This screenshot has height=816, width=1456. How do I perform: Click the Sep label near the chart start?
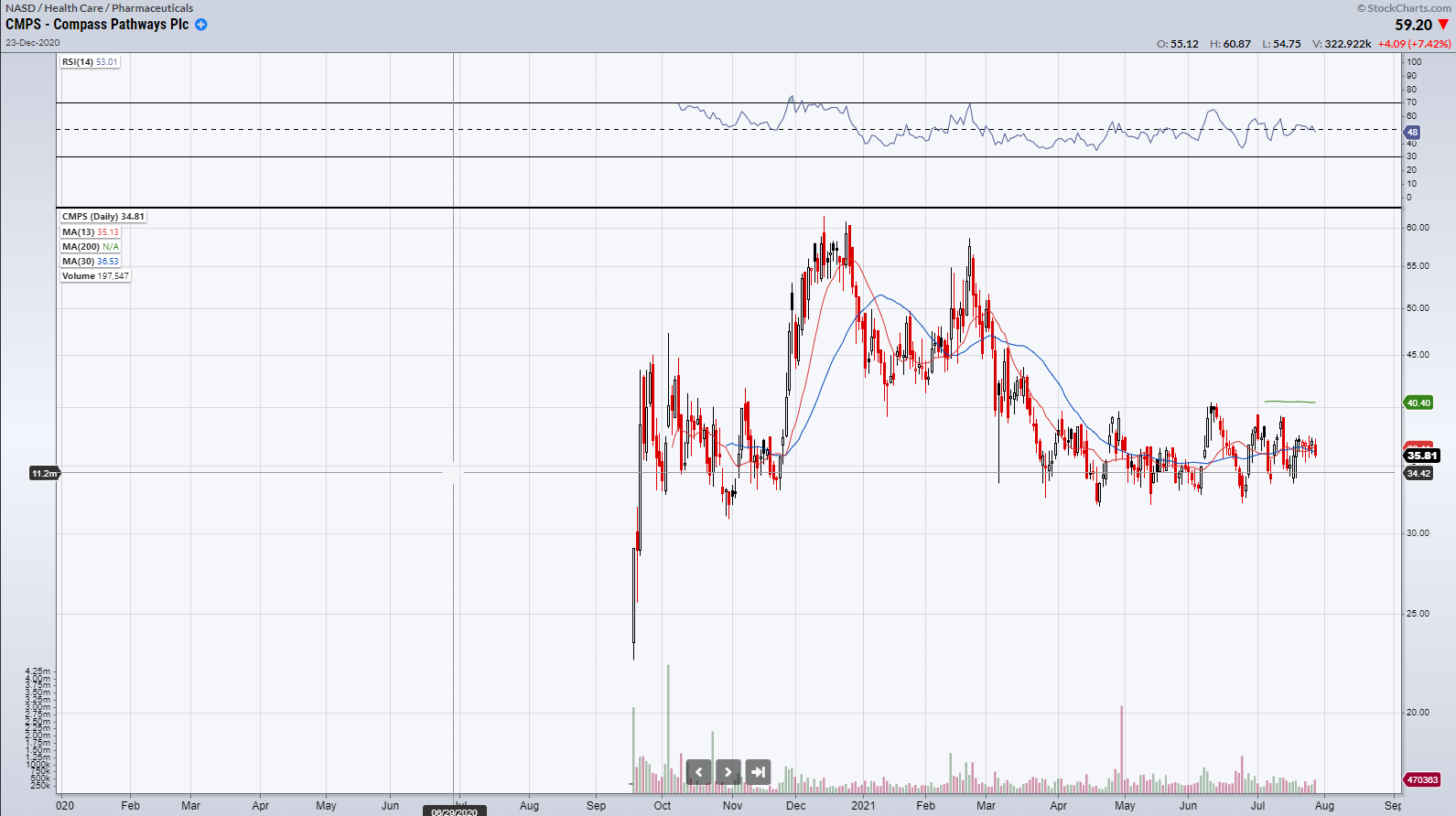click(596, 806)
